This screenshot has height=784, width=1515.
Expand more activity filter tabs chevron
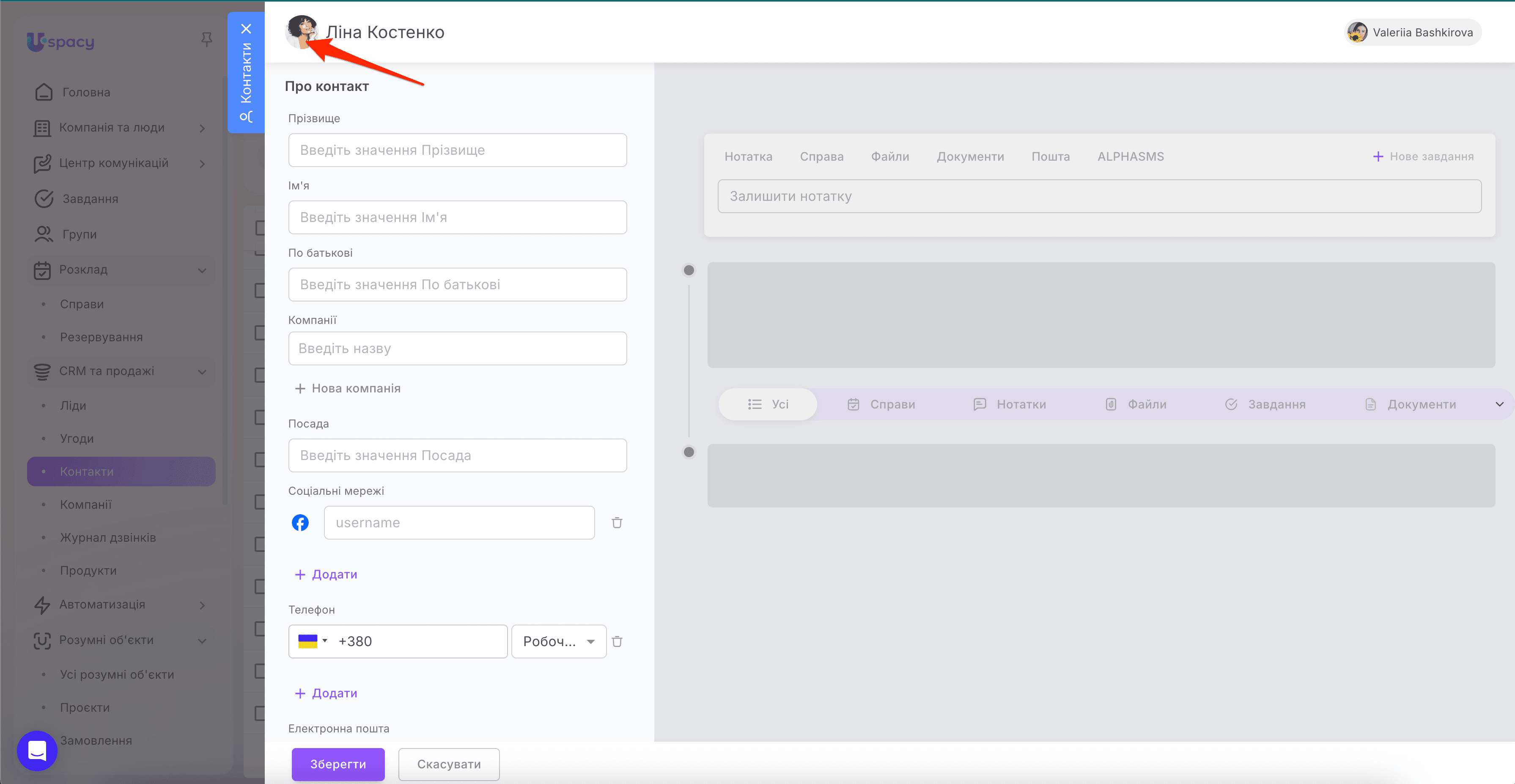1499,404
